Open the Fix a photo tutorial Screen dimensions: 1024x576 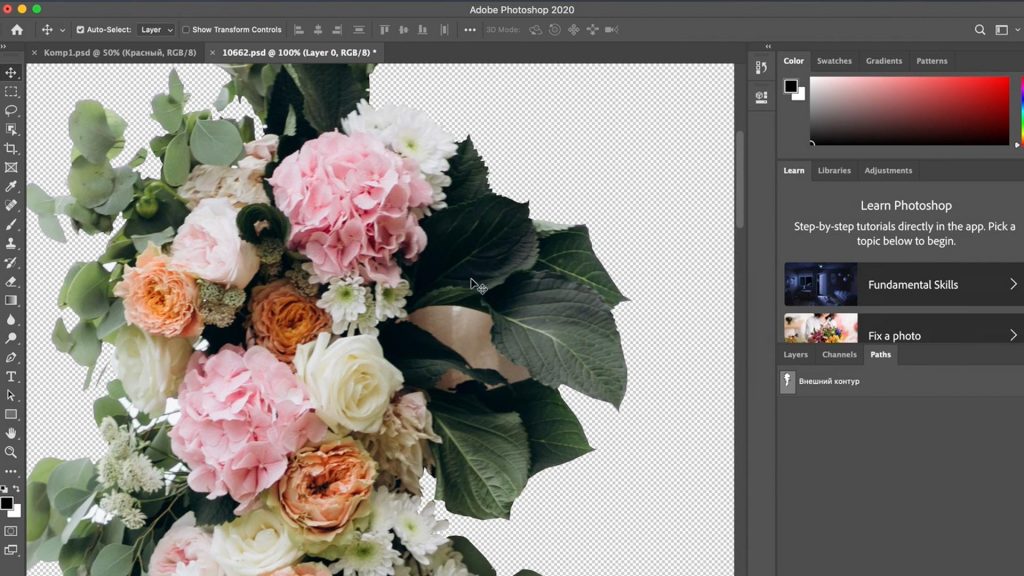pyautogui.click(x=894, y=335)
